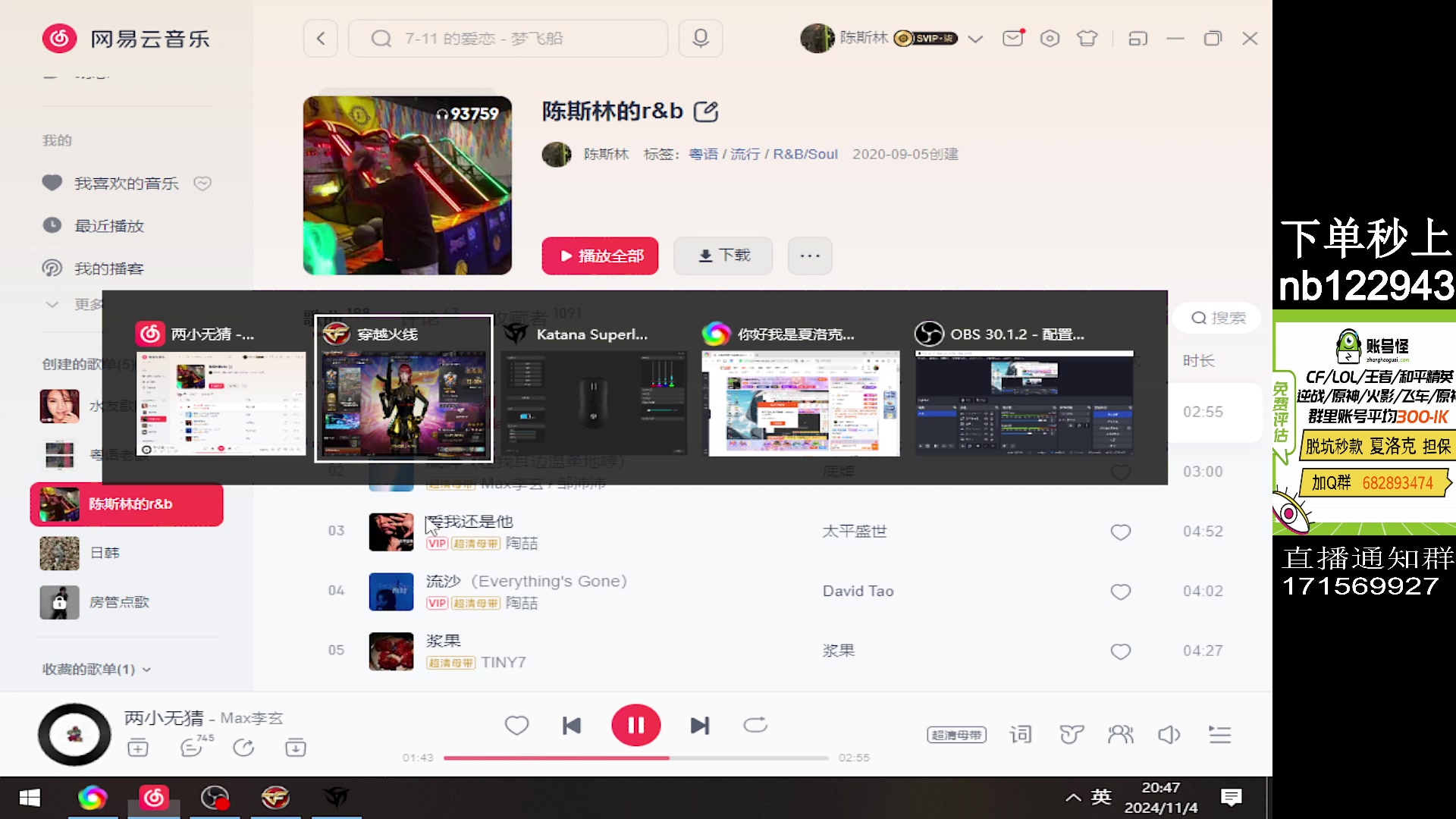Click the SVIP membership badge
The image size is (1456, 819).
[925, 39]
